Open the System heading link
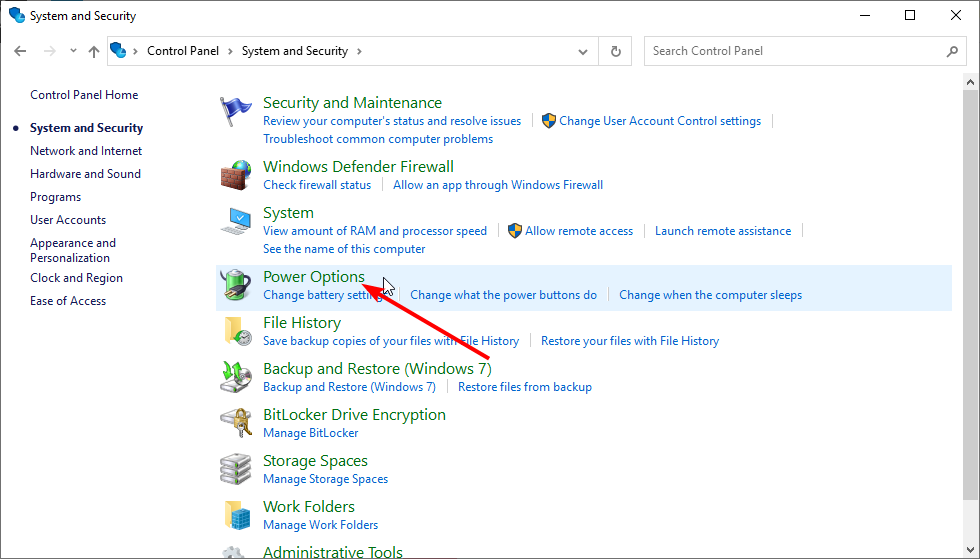The width and height of the screenshot is (980, 559). [288, 213]
